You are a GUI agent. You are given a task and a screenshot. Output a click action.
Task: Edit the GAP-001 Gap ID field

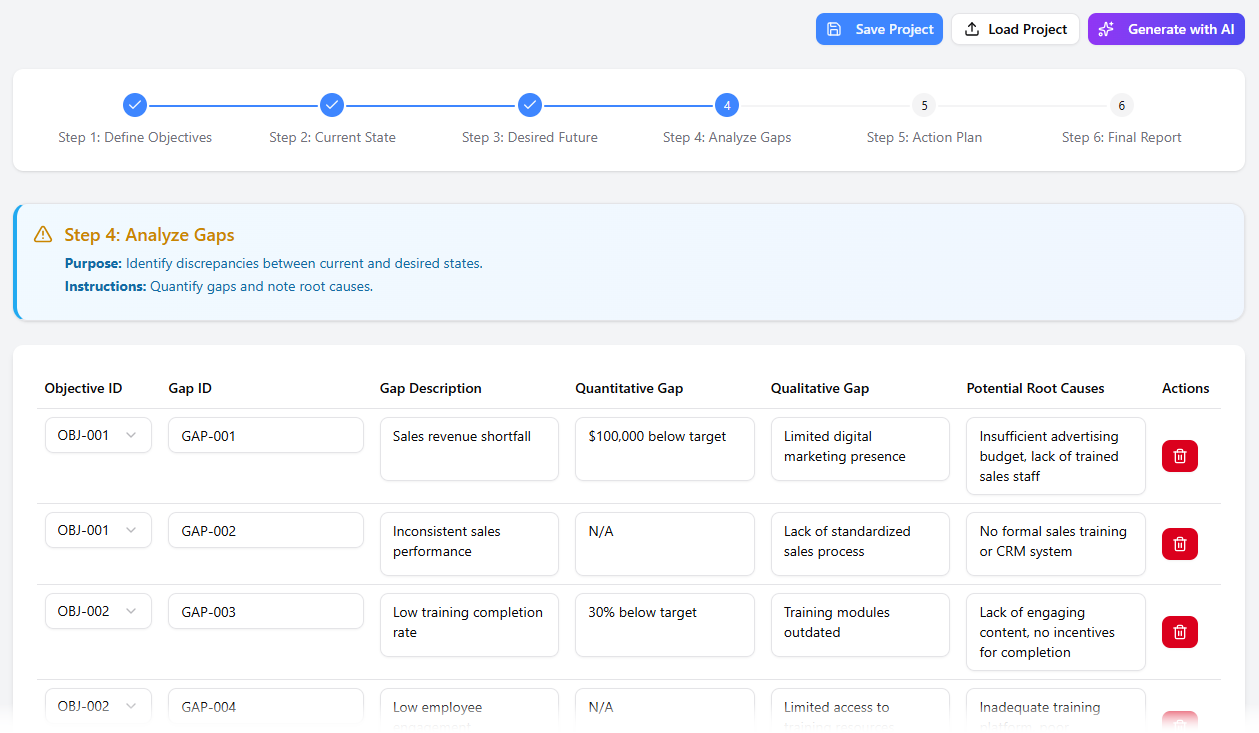[265, 435]
